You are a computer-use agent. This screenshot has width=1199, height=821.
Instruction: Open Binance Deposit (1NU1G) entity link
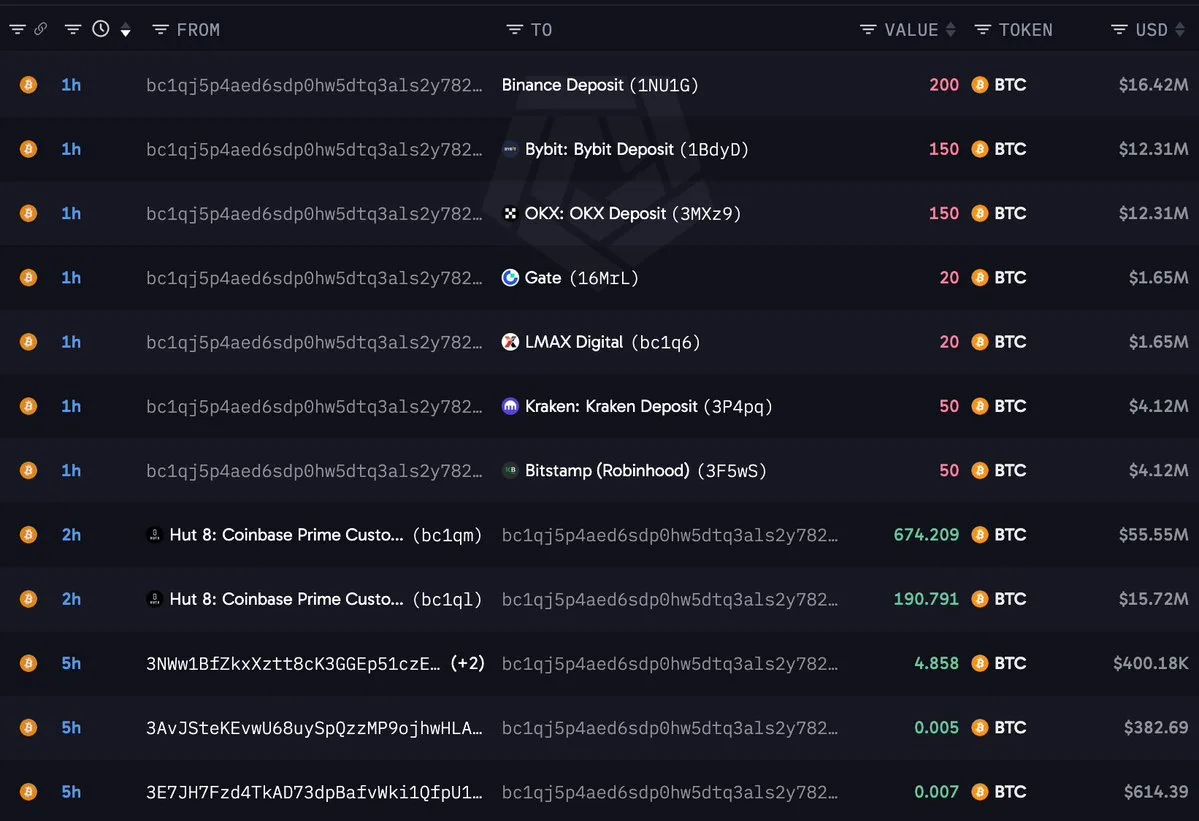coord(600,85)
